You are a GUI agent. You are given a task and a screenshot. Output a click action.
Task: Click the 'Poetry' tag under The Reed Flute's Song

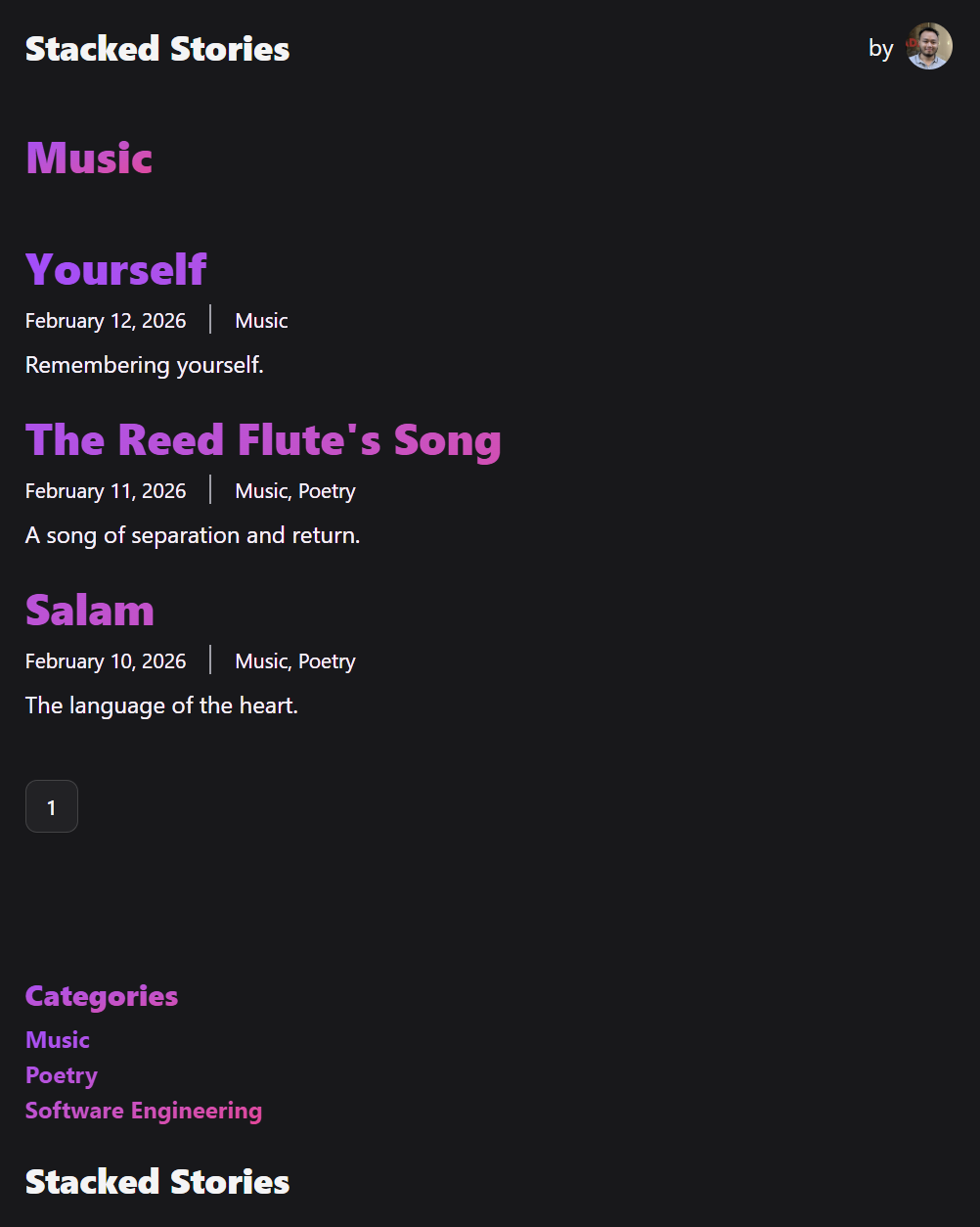point(329,490)
